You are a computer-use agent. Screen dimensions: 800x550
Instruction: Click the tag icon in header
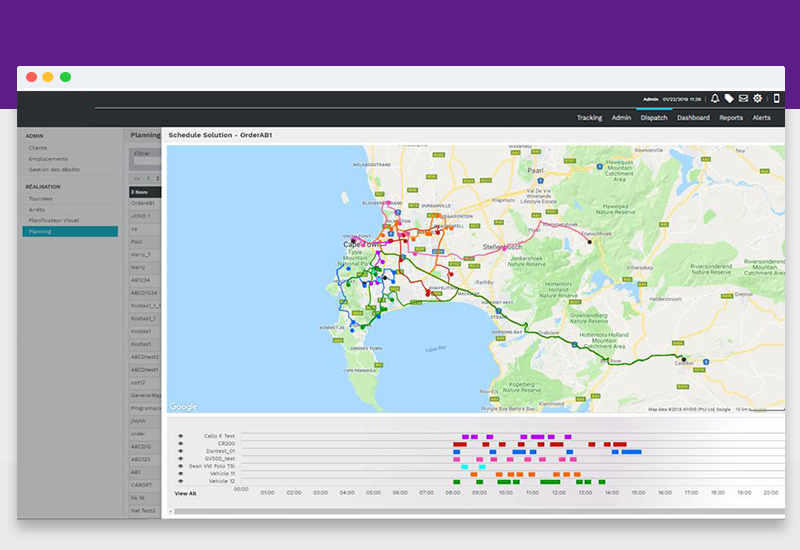(x=729, y=98)
